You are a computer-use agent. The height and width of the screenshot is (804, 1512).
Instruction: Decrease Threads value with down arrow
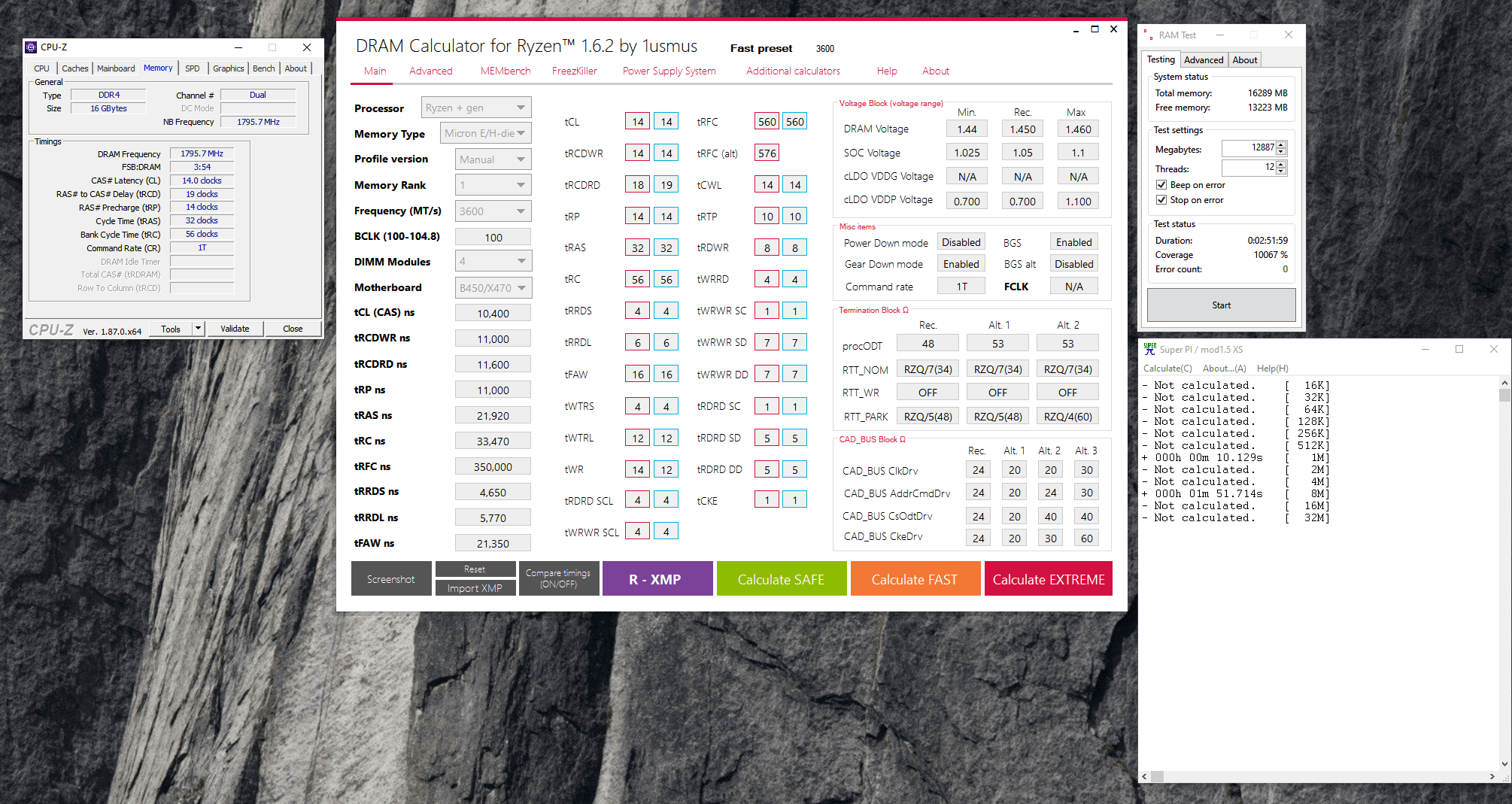tap(1281, 171)
